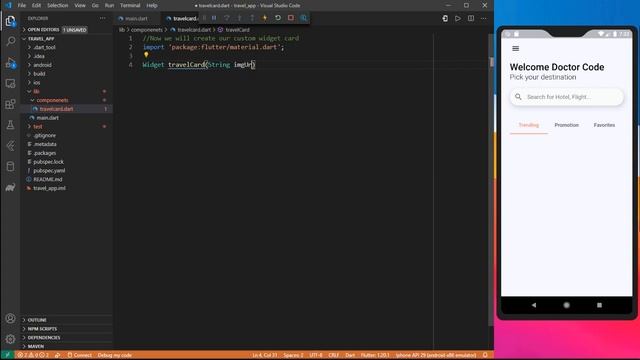Click the lightbulb code action icon
The width and height of the screenshot is (640, 360).
coord(146,55)
